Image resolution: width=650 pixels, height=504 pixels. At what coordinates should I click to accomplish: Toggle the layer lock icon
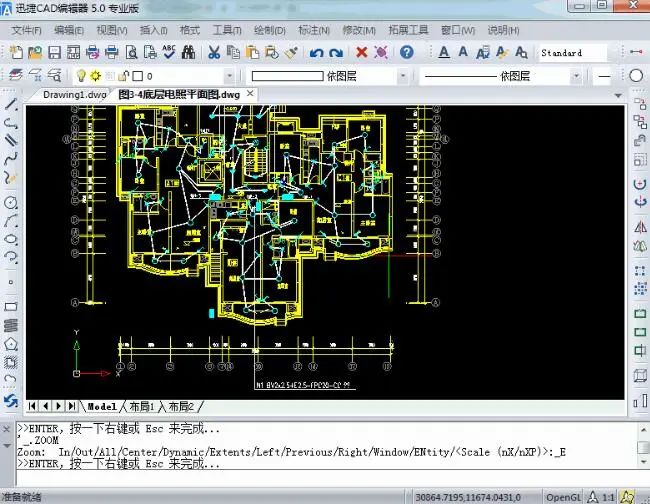(124, 76)
